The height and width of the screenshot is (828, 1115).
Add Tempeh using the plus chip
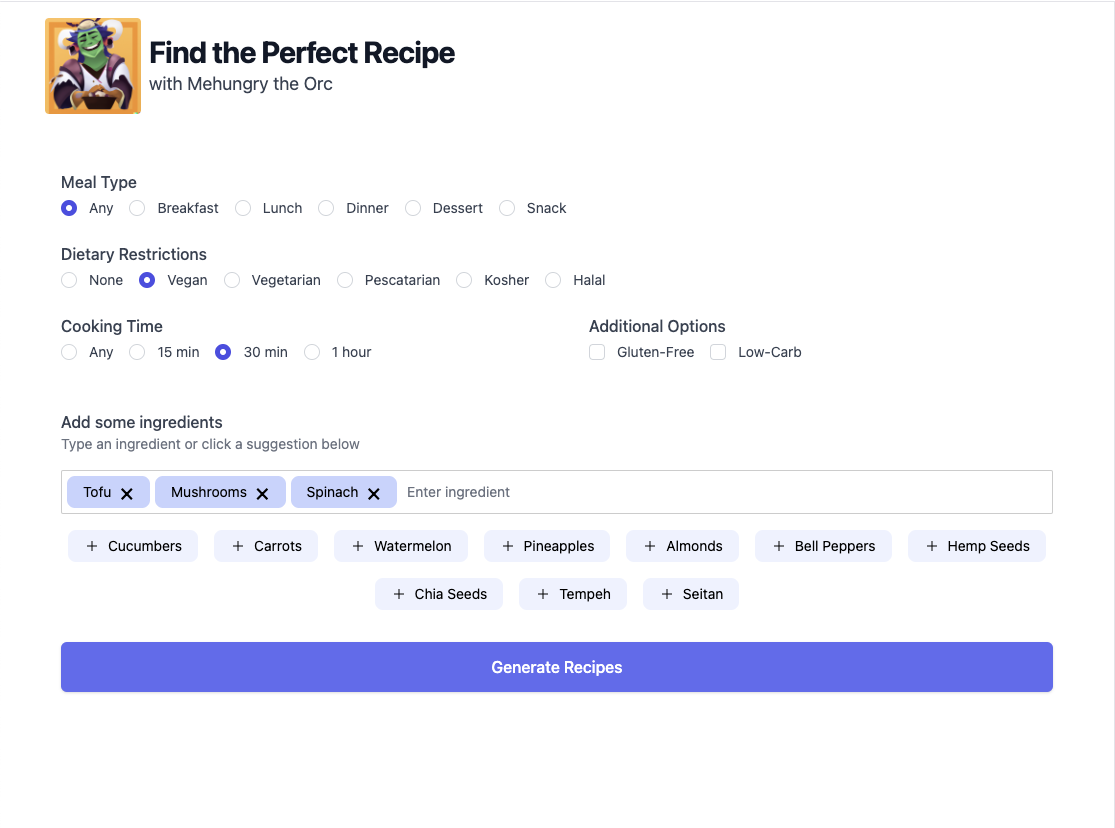(x=572, y=593)
